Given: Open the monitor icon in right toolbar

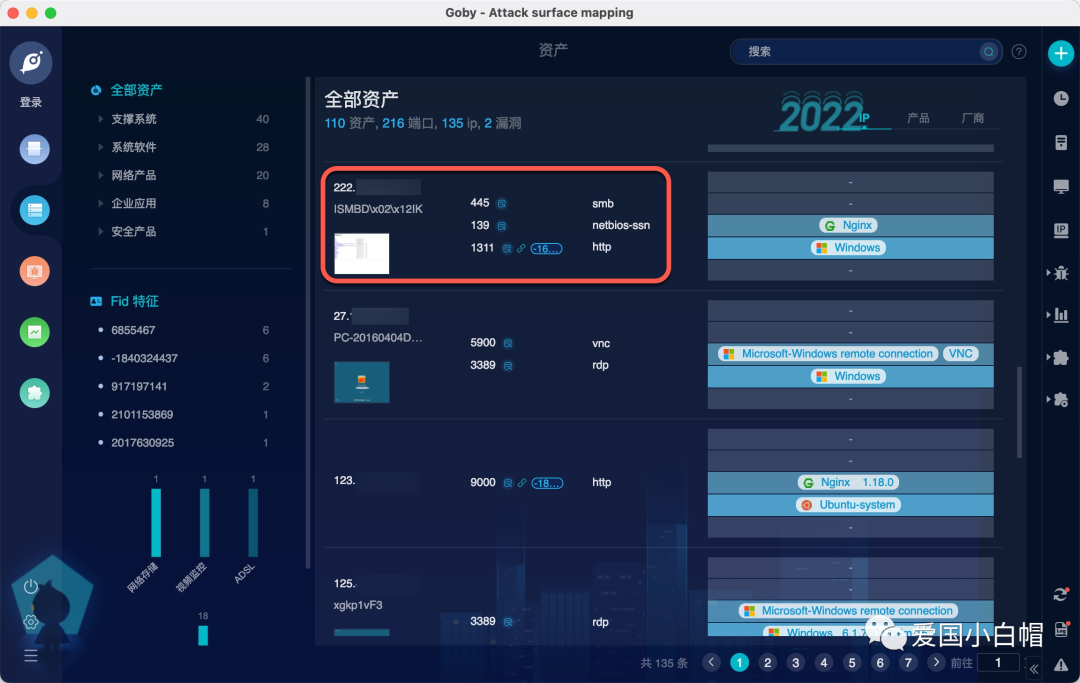Looking at the screenshot, I should click(1061, 187).
